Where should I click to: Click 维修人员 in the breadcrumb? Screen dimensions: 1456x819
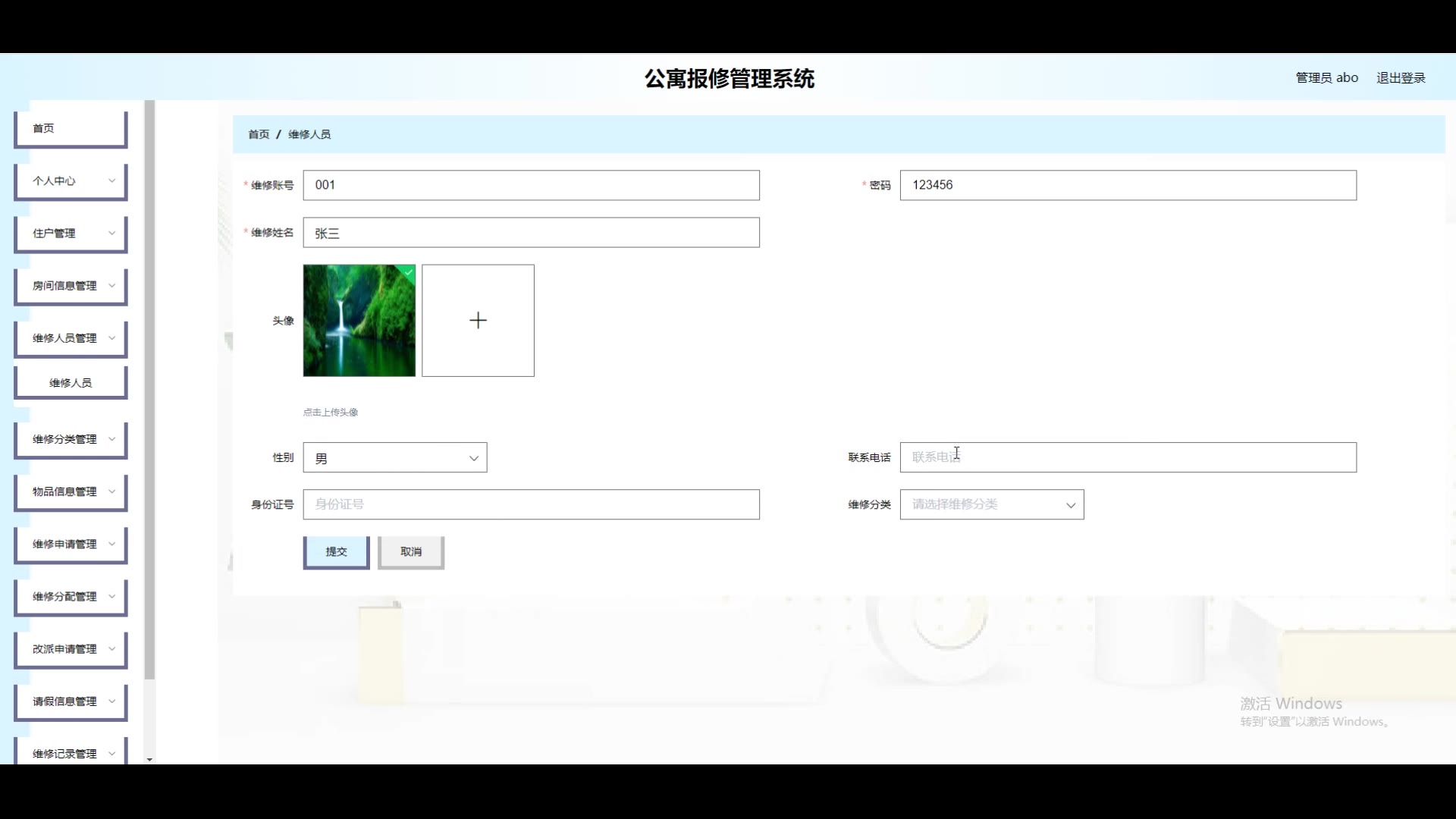[309, 134]
